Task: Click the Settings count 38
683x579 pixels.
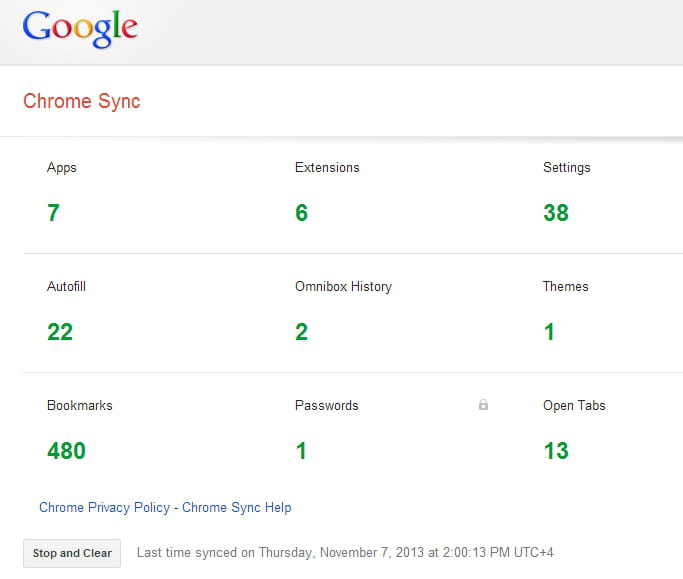Action: 556,213
